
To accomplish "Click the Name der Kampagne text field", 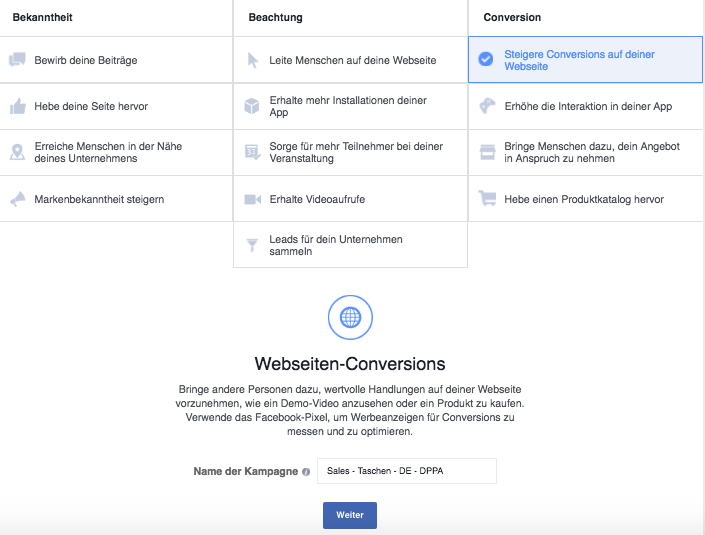I will (x=407, y=471).
